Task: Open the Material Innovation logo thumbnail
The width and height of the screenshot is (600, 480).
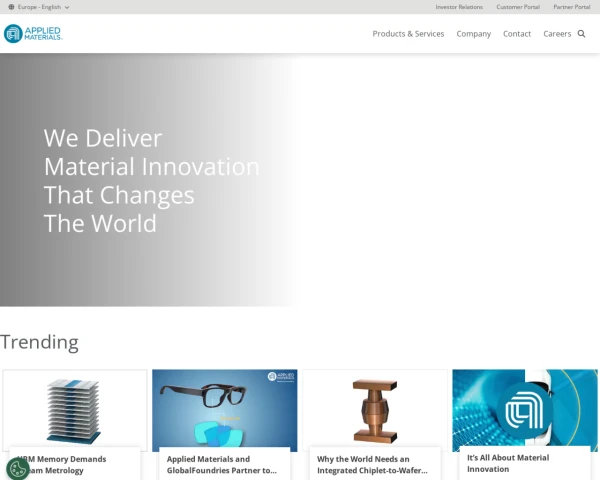Action: 525,410
